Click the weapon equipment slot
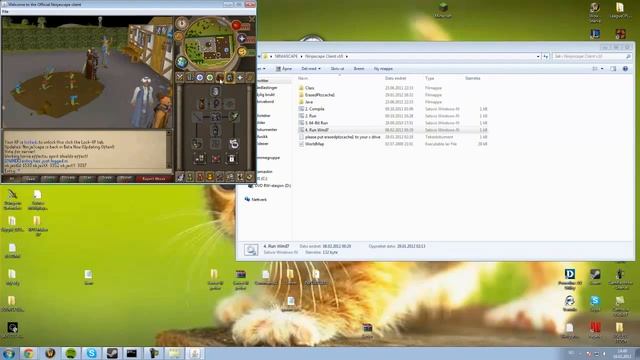This screenshot has height=360, width=640. tap(197, 117)
